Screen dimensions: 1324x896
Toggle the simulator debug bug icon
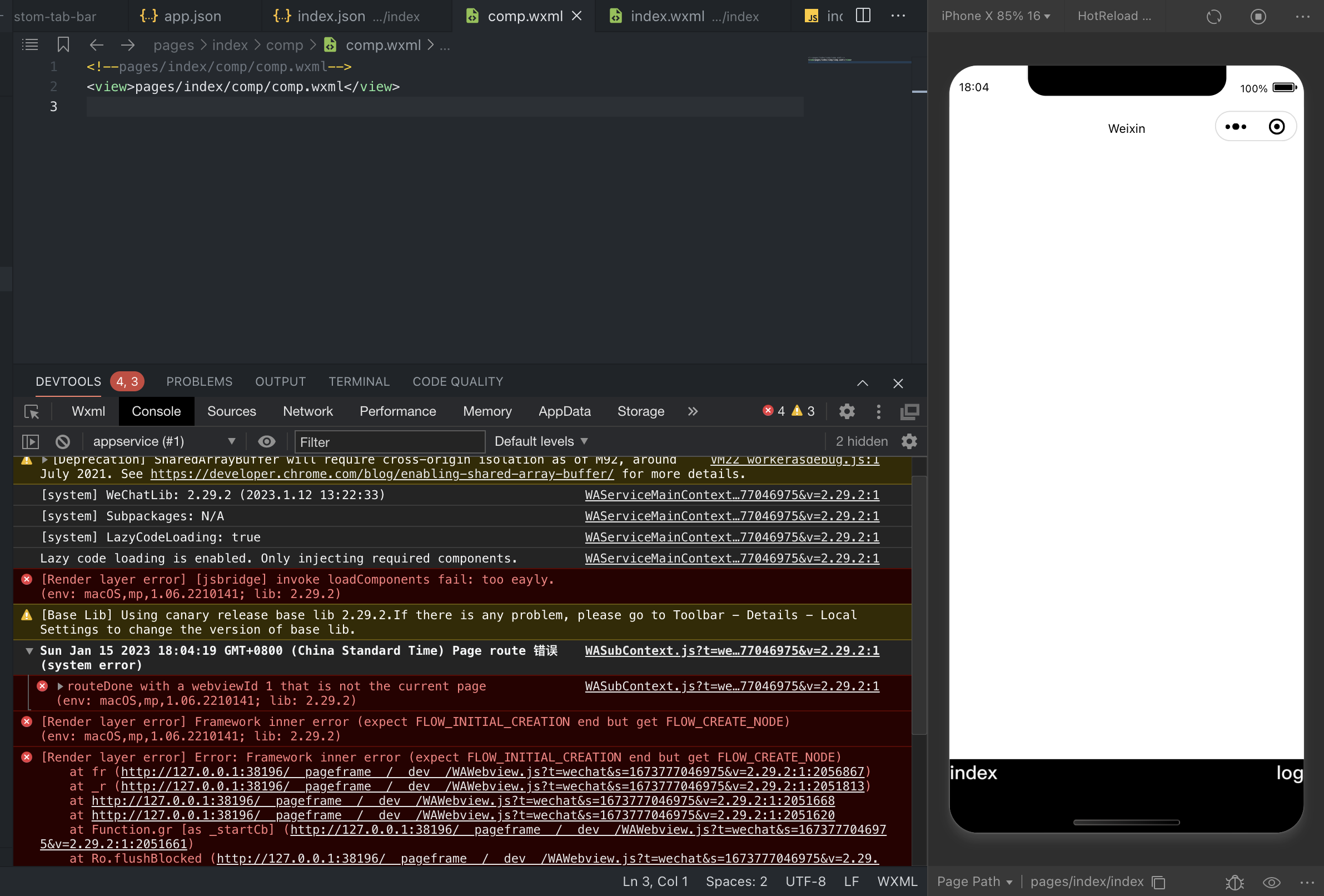click(x=1234, y=882)
